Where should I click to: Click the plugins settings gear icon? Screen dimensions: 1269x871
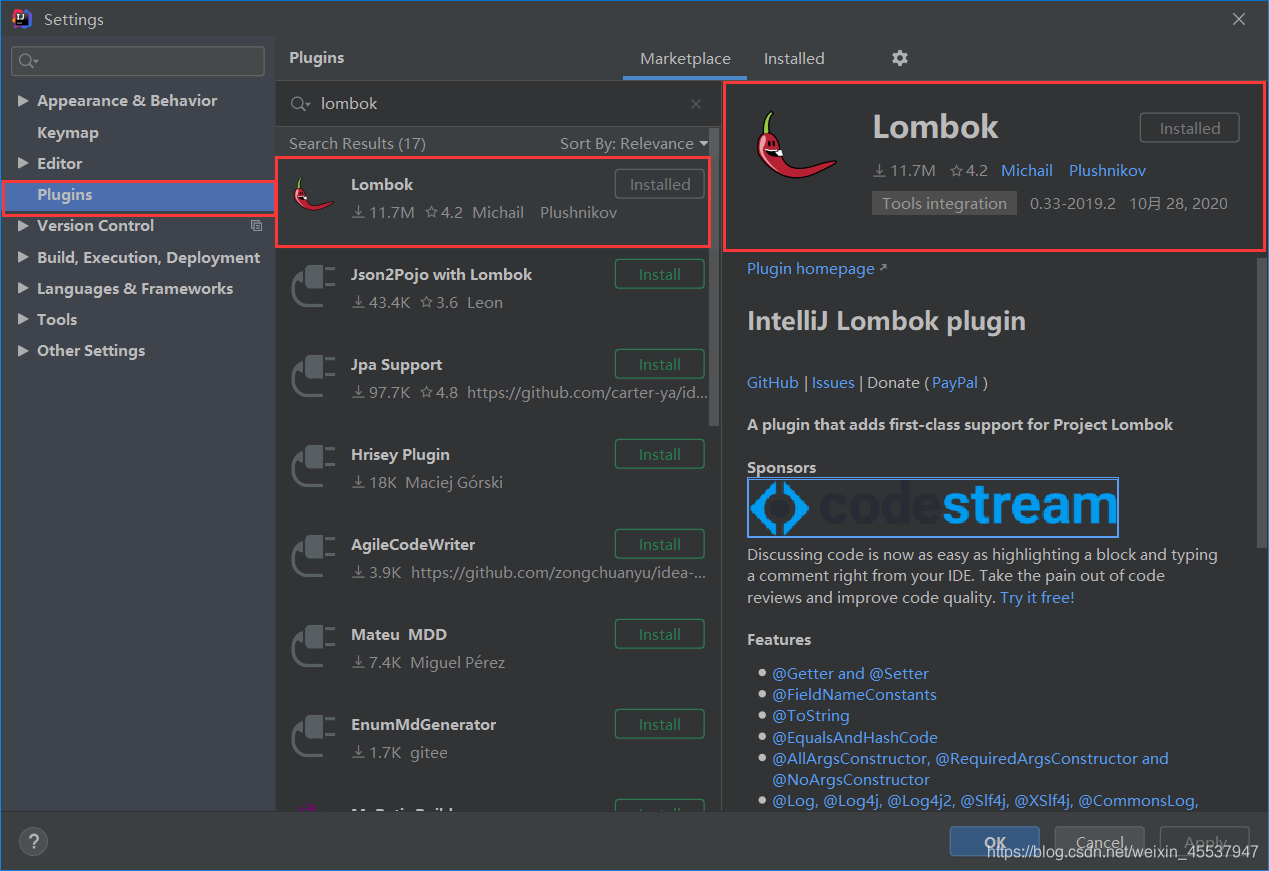tap(899, 58)
